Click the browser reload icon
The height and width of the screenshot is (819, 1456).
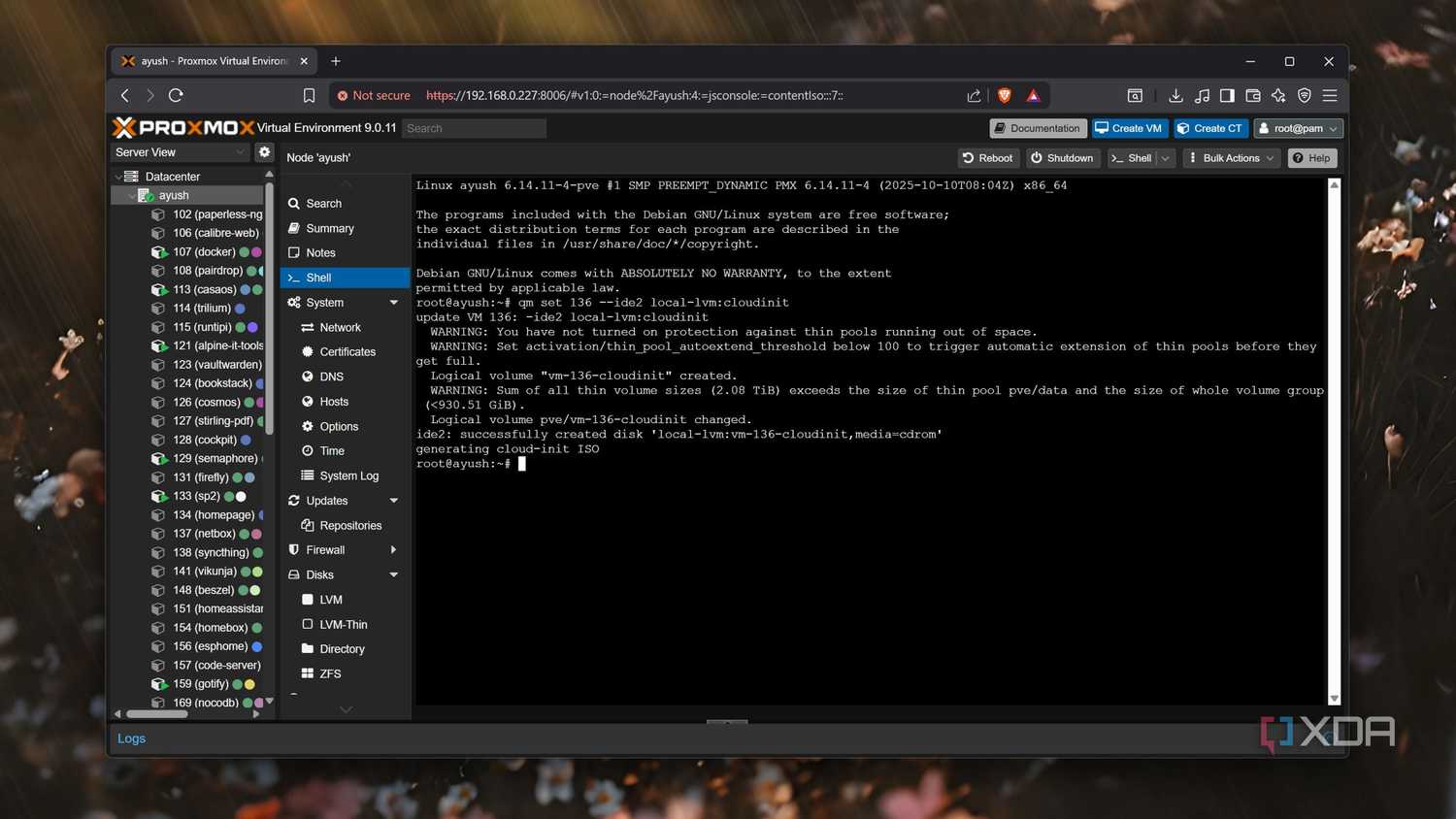pos(176,95)
